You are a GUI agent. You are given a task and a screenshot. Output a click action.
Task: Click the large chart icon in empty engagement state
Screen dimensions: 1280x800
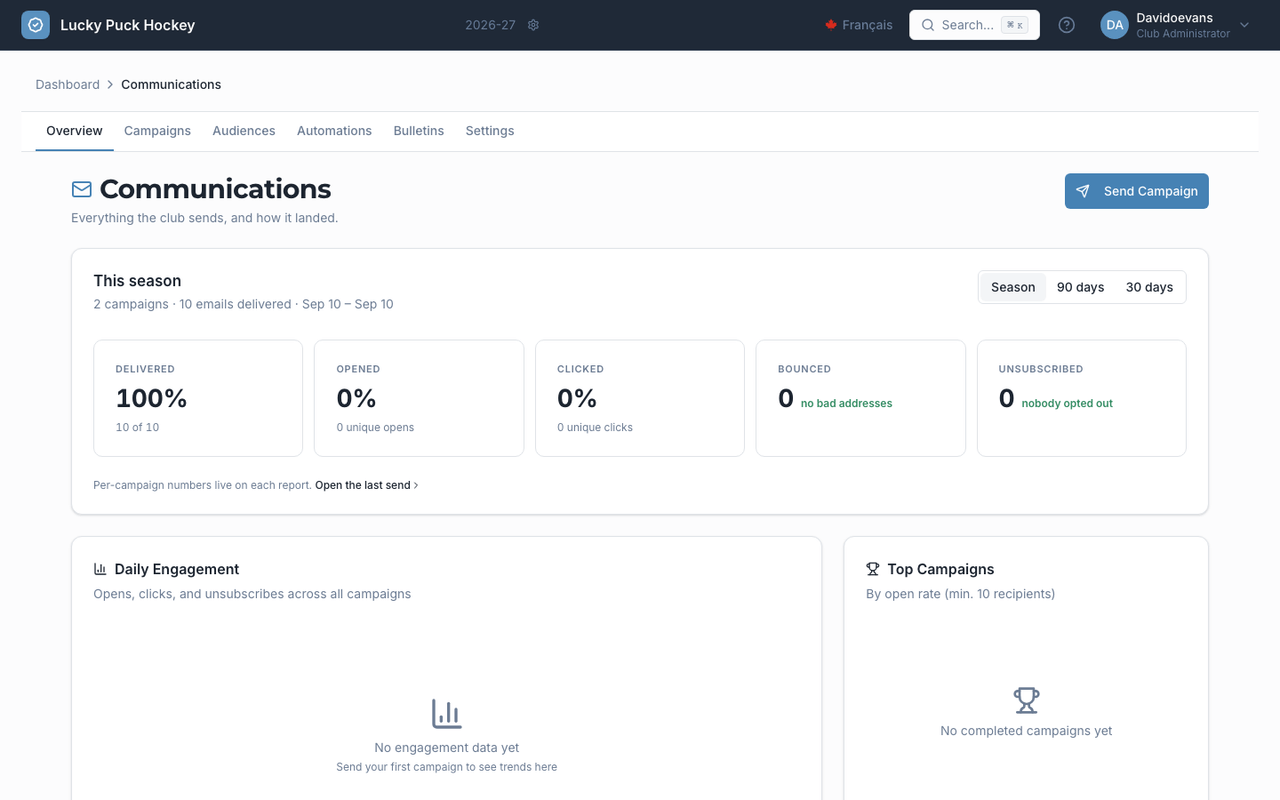[x=447, y=714]
